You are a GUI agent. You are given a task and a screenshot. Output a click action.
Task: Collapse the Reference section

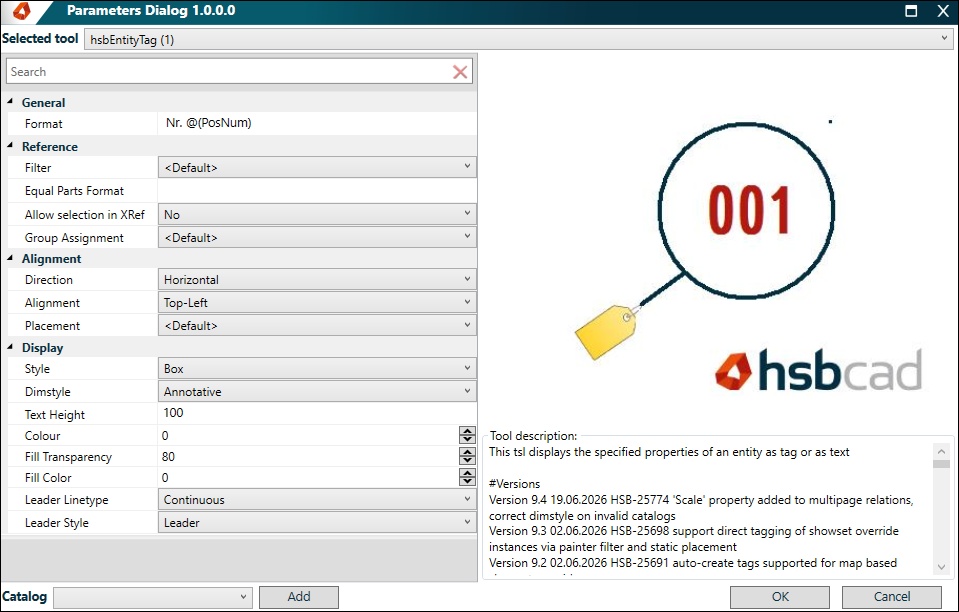coord(10,146)
